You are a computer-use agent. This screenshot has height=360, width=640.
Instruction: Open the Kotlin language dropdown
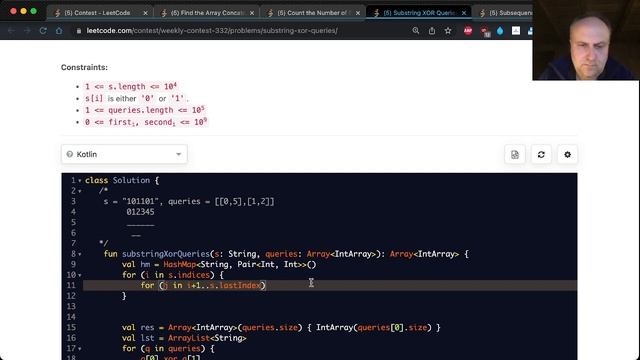click(124, 154)
